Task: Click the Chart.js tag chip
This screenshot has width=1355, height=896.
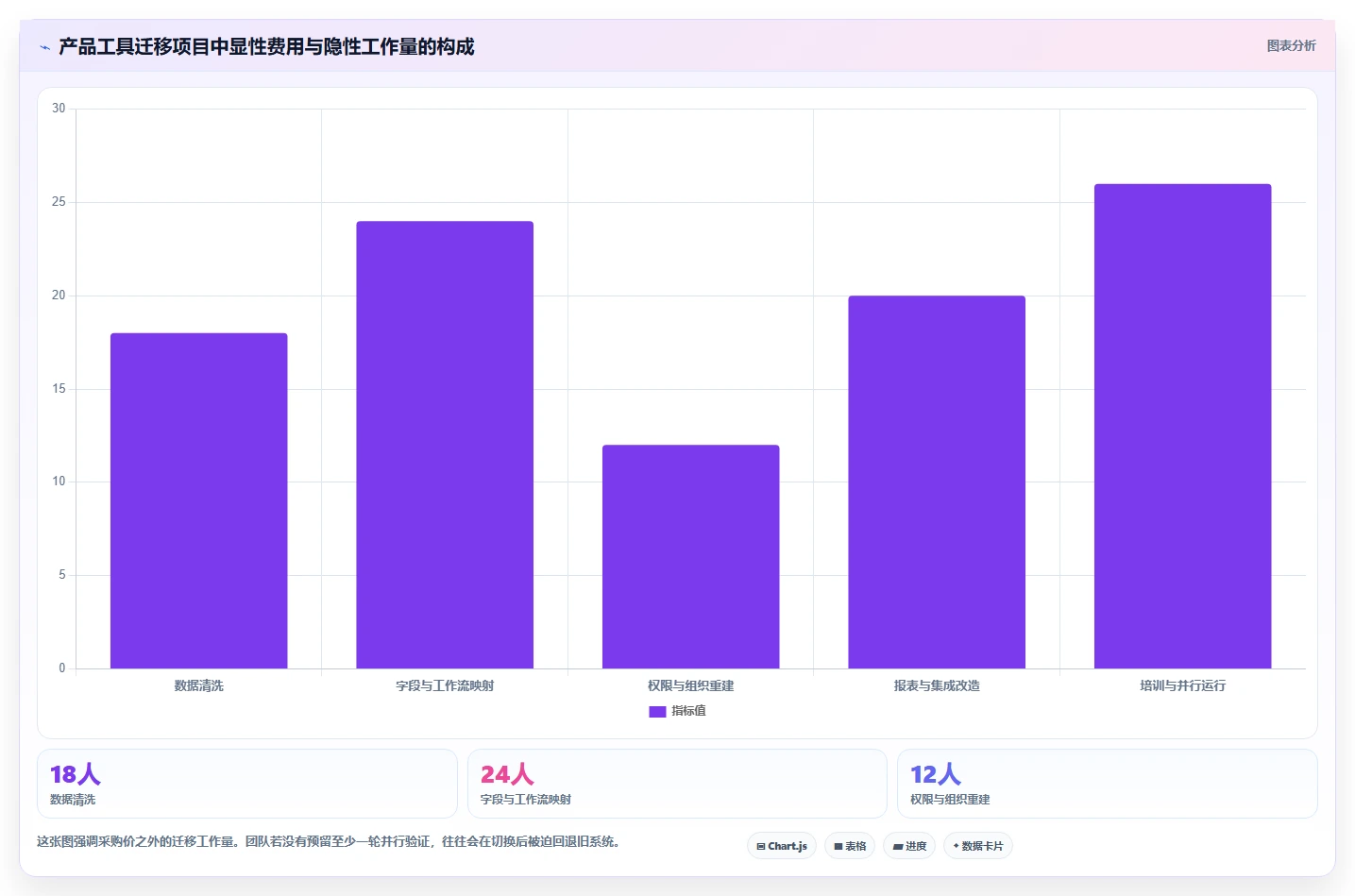Action: tap(782, 846)
